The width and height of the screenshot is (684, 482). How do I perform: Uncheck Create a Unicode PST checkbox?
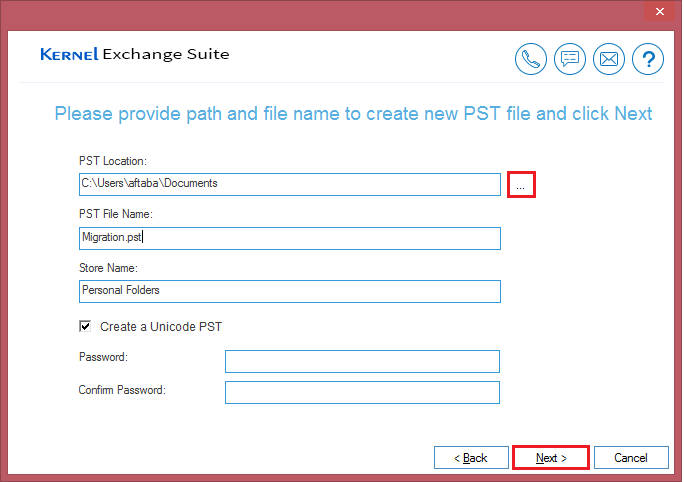(85, 326)
